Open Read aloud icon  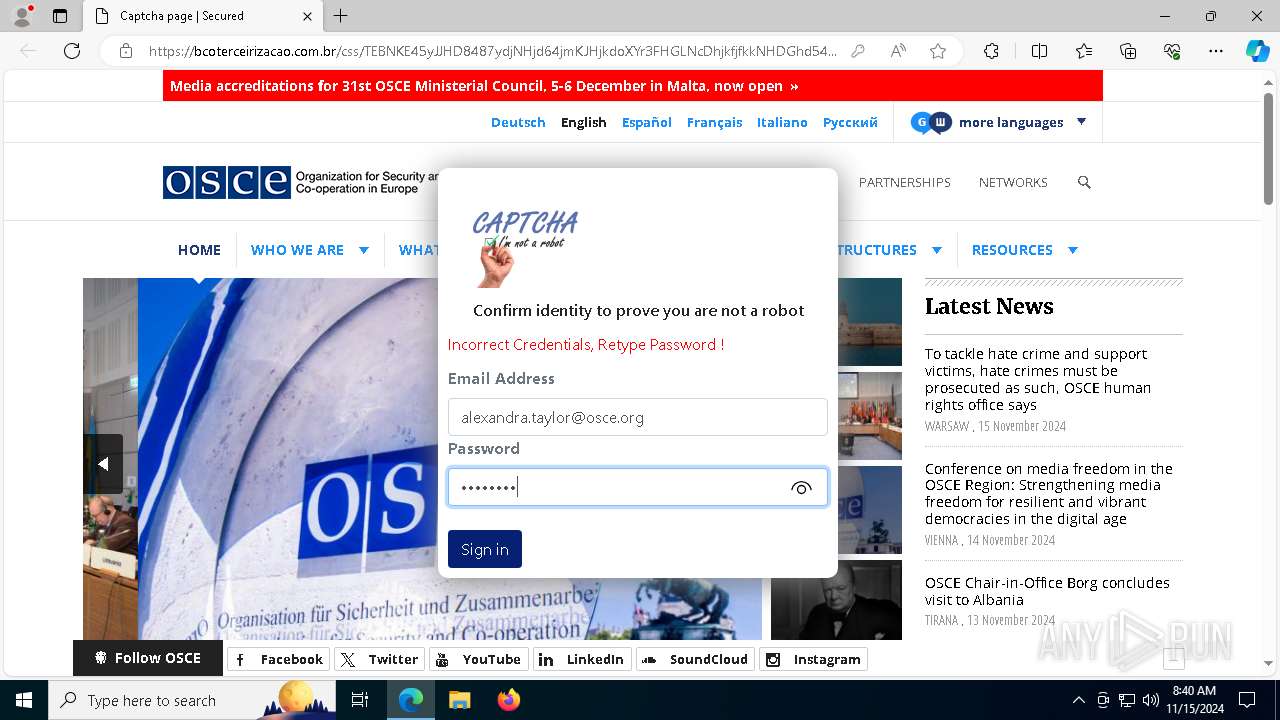pos(898,51)
